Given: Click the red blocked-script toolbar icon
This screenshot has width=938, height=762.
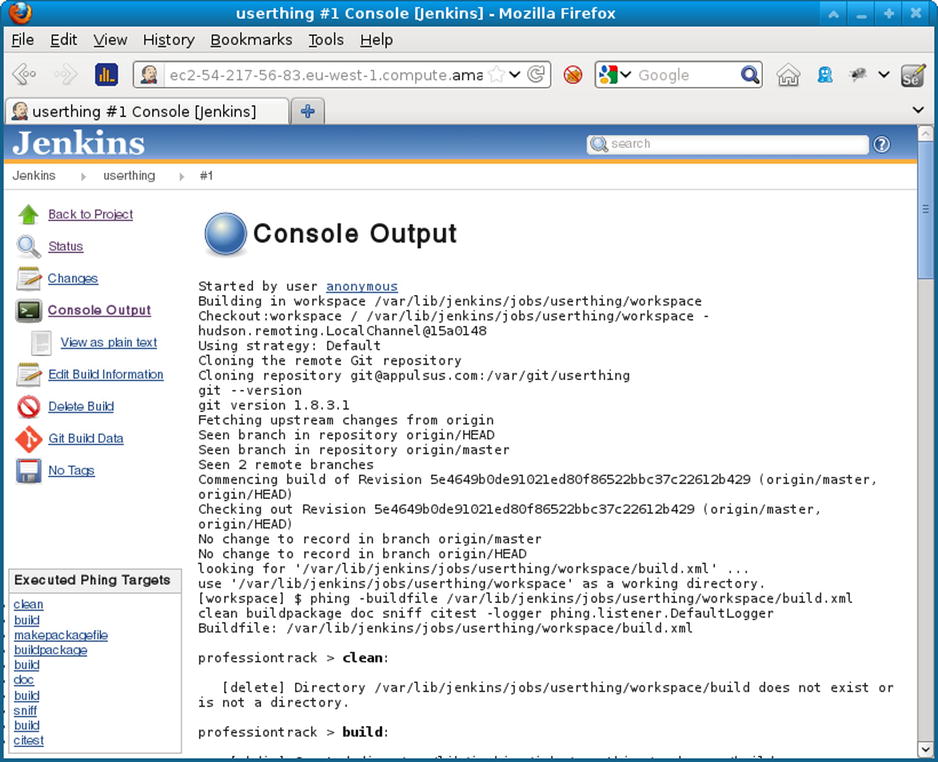Looking at the screenshot, I should (x=573, y=75).
